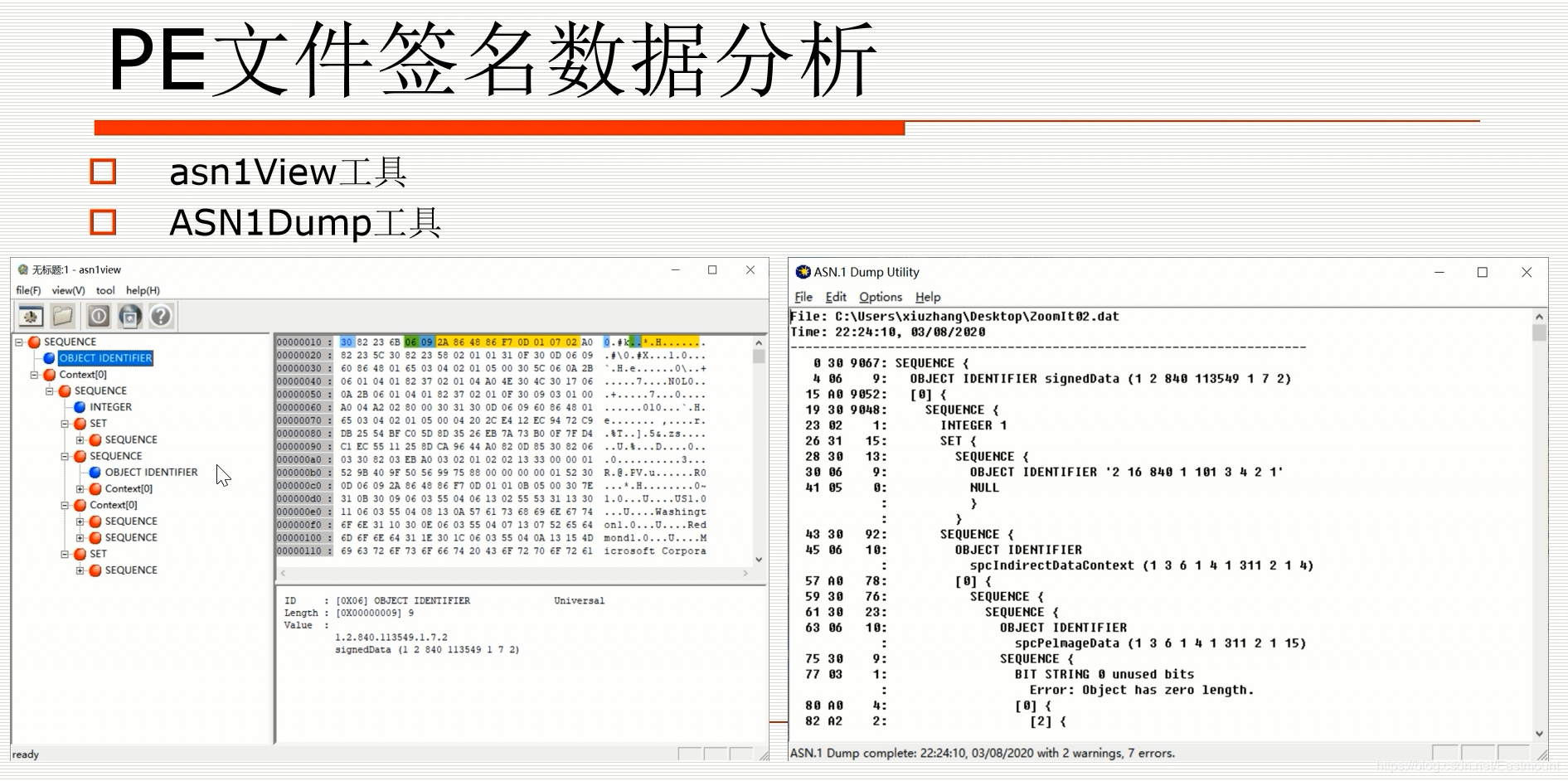Viewport: 1568px width, 781px height.
Task: Click hex row address 00000010
Action: coord(299,342)
